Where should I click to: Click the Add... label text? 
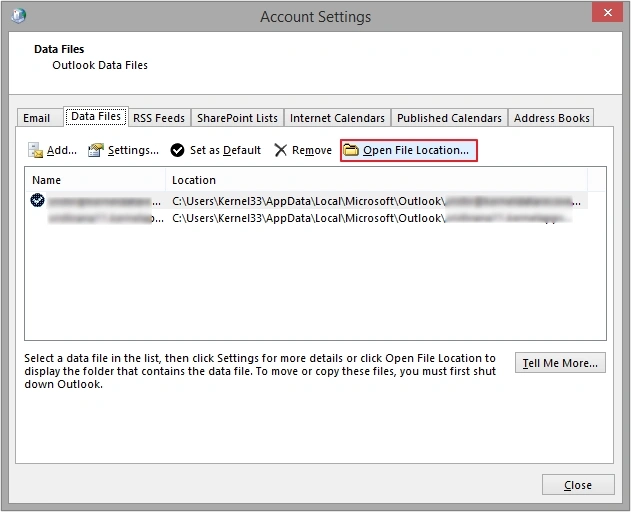tap(62, 150)
